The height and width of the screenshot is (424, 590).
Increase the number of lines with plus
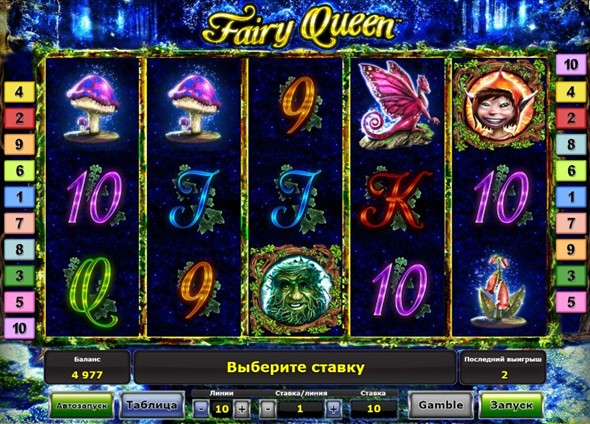point(242,408)
